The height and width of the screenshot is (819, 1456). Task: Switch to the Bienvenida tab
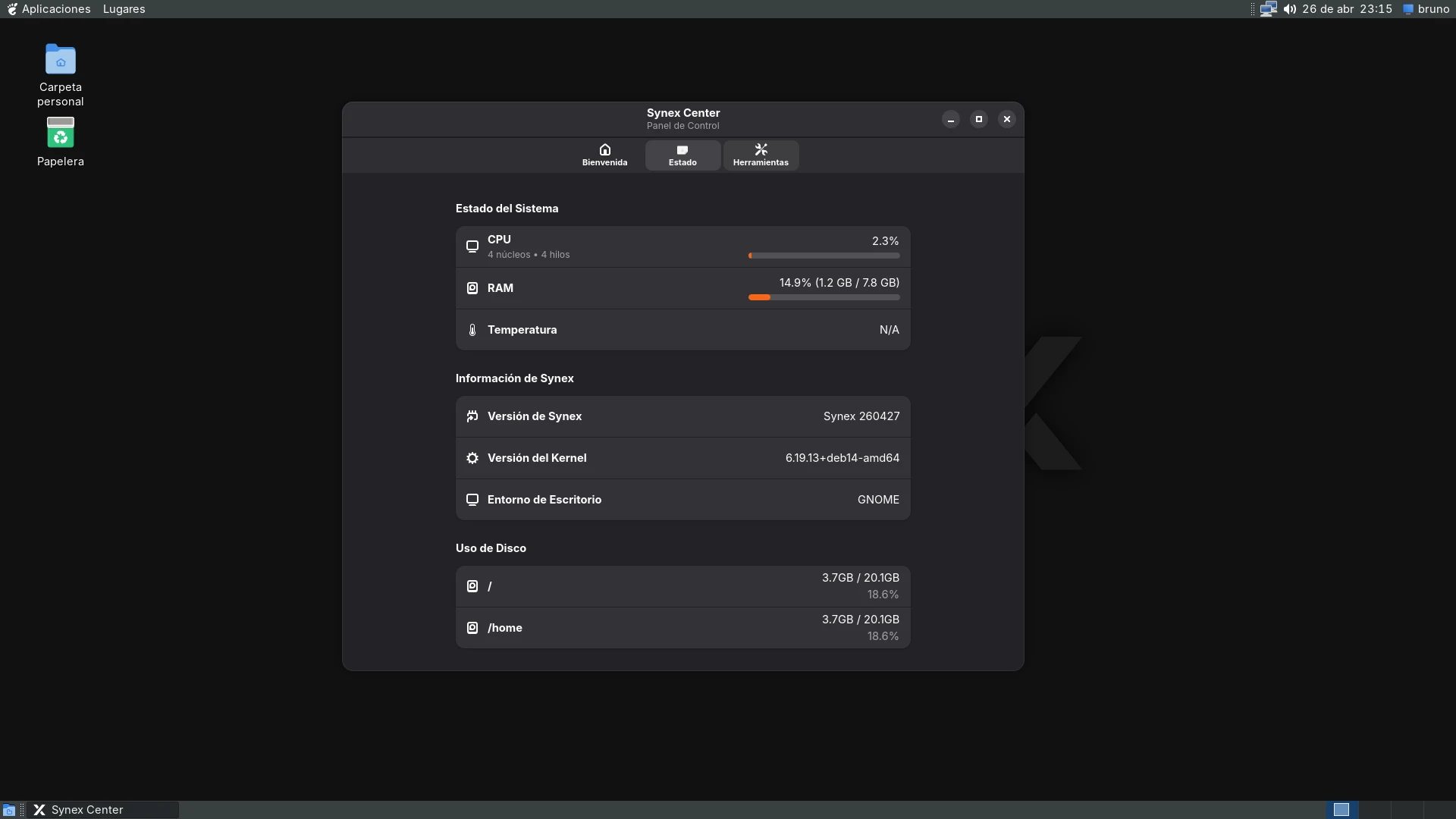point(604,155)
